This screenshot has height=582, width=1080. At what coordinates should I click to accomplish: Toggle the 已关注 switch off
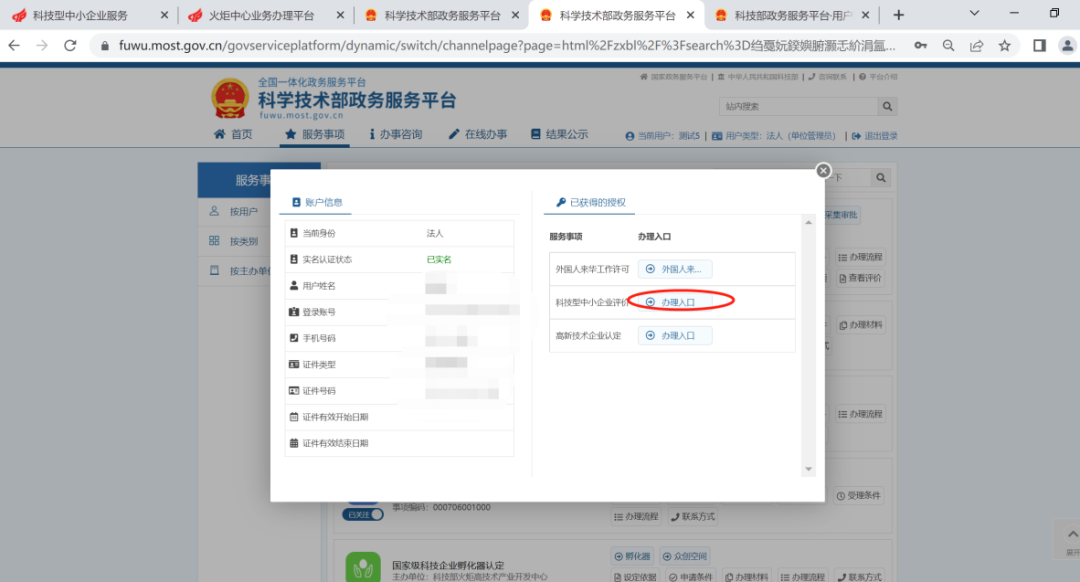[362, 514]
